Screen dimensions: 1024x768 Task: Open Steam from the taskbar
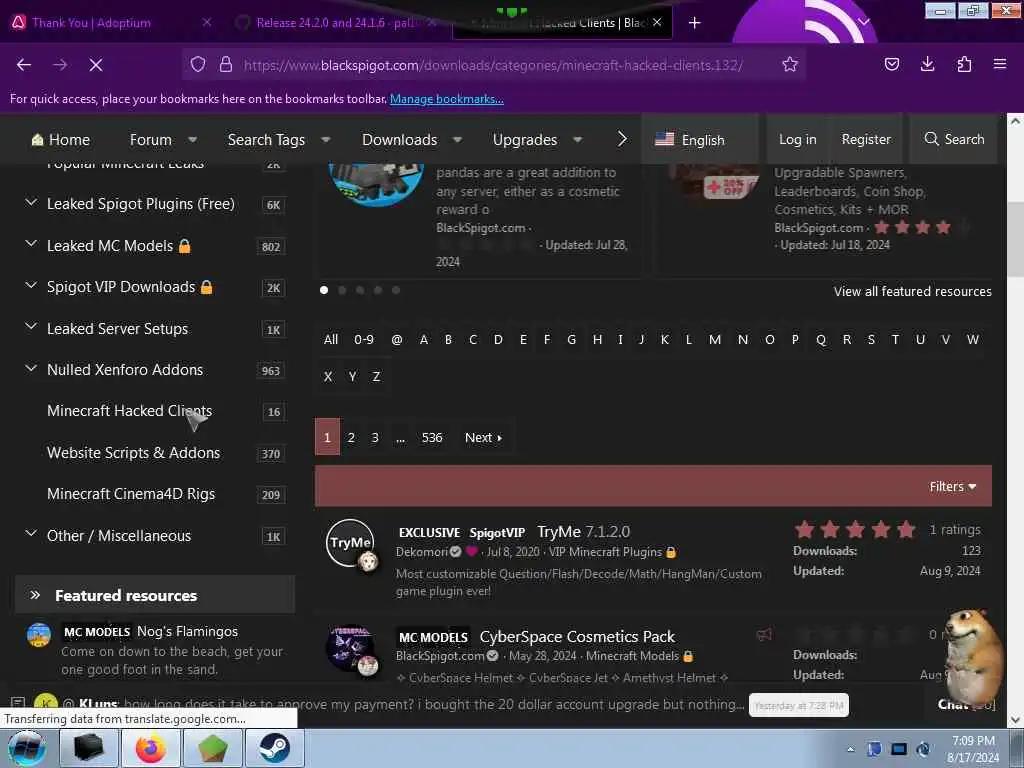pos(274,748)
